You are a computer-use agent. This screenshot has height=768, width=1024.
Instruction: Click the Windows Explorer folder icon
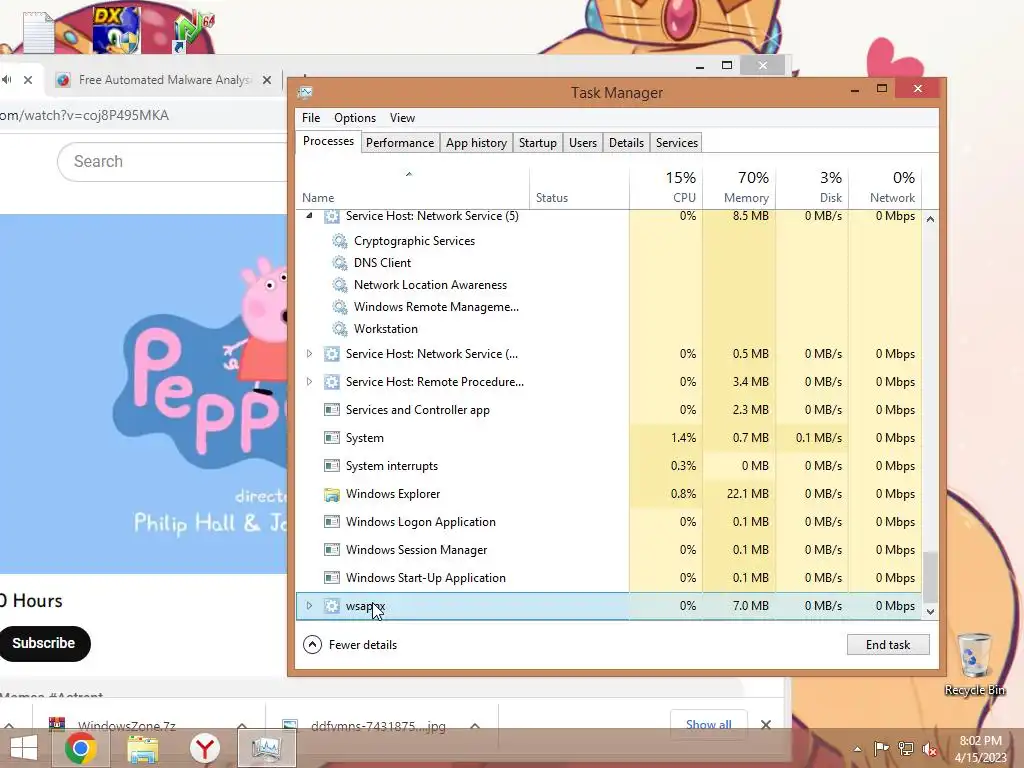pos(332,494)
